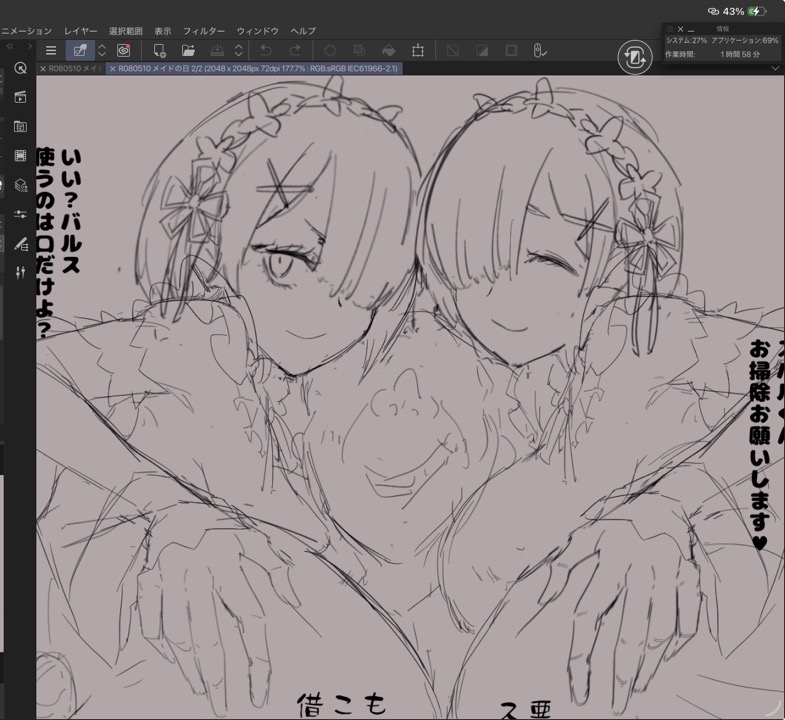Screen dimensions: 785x720
Task: Open the Tool Property sliders icon
Action: tap(21, 214)
